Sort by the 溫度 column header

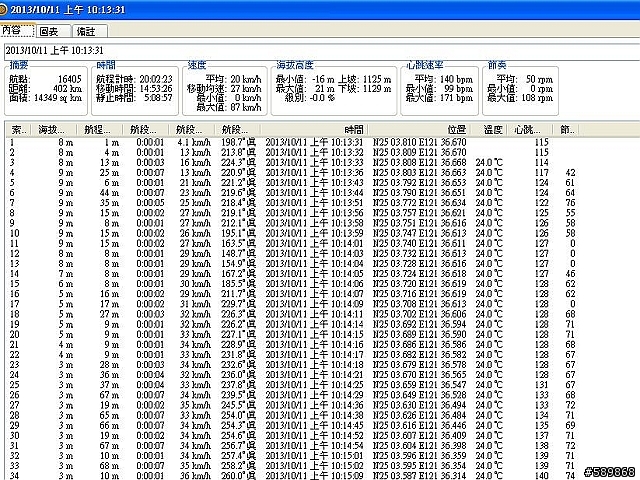(489, 130)
